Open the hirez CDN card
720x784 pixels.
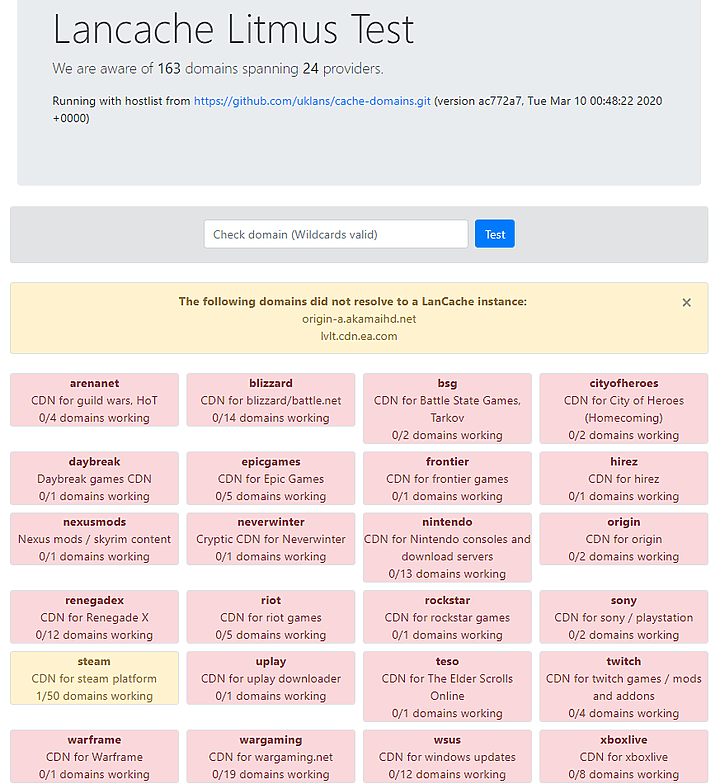[624, 478]
